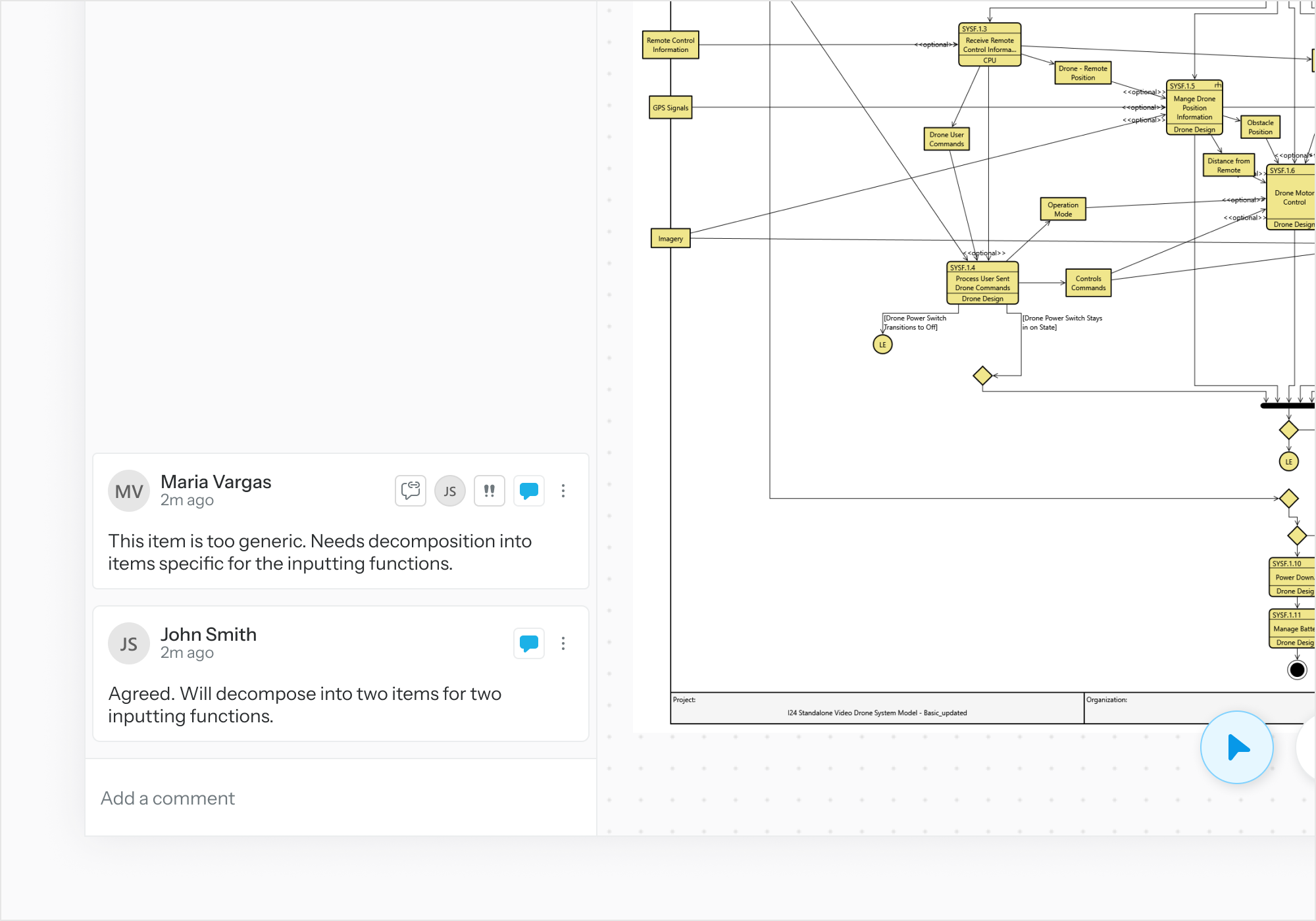Select the Drone User Commands node
This screenshot has width=1316, height=921.
click(946, 139)
